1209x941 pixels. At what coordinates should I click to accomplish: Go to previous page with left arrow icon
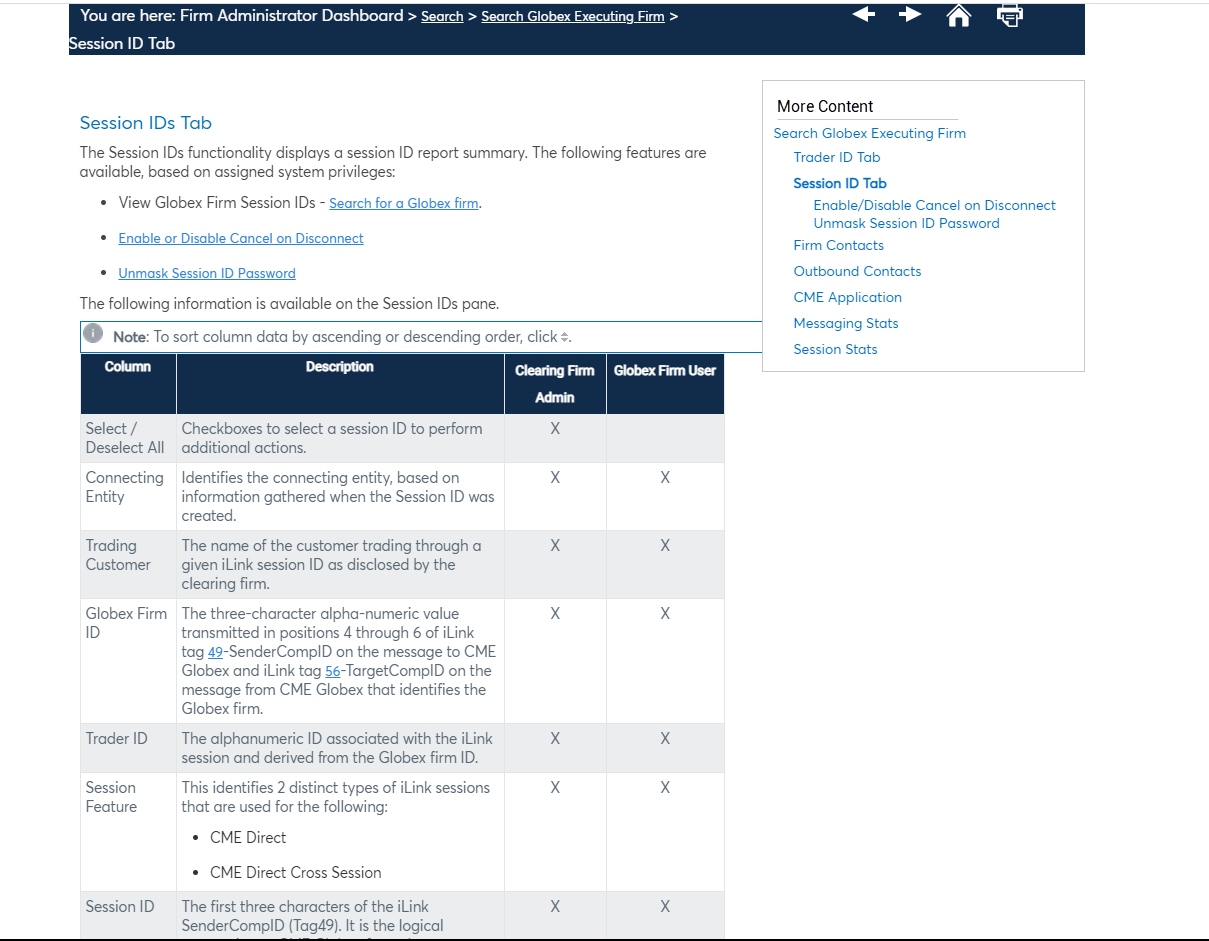(864, 14)
